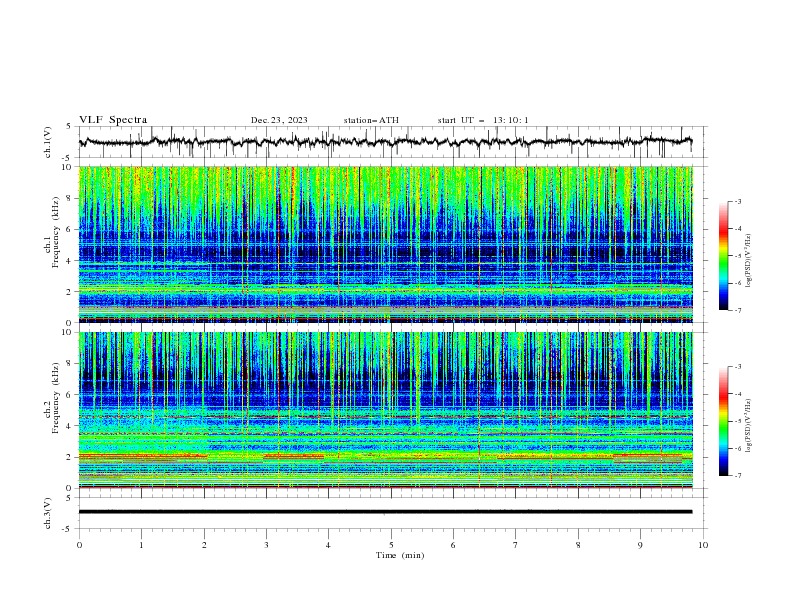Click the ch.2 spectrogram color bar
The height and width of the screenshot is (612, 792).
724,421
